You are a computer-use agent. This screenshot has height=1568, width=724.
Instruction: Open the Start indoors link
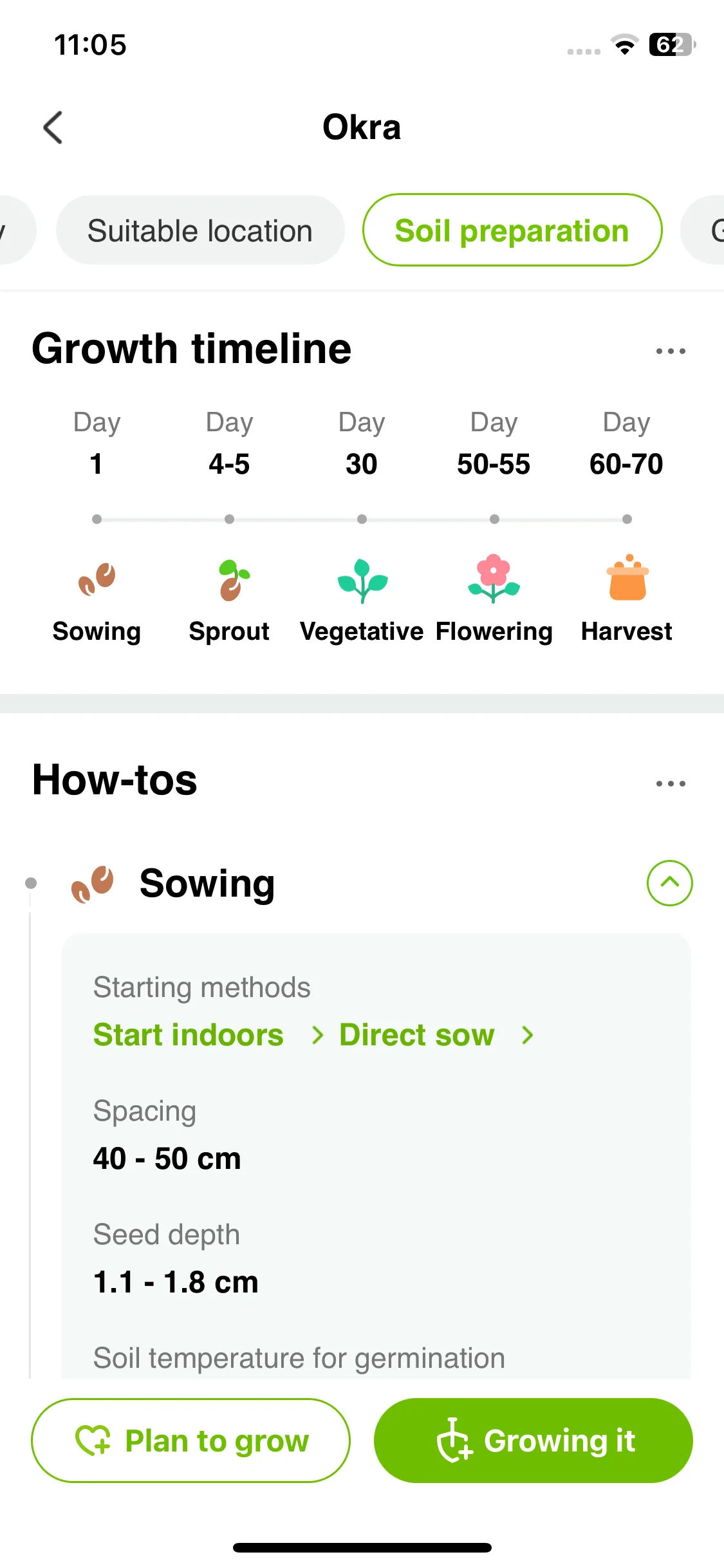click(x=189, y=1035)
